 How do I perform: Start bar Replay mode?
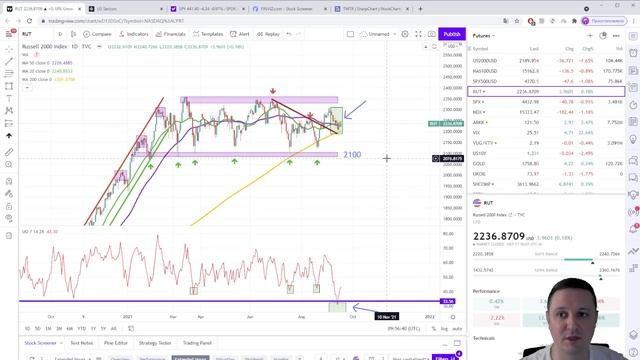[269, 34]
